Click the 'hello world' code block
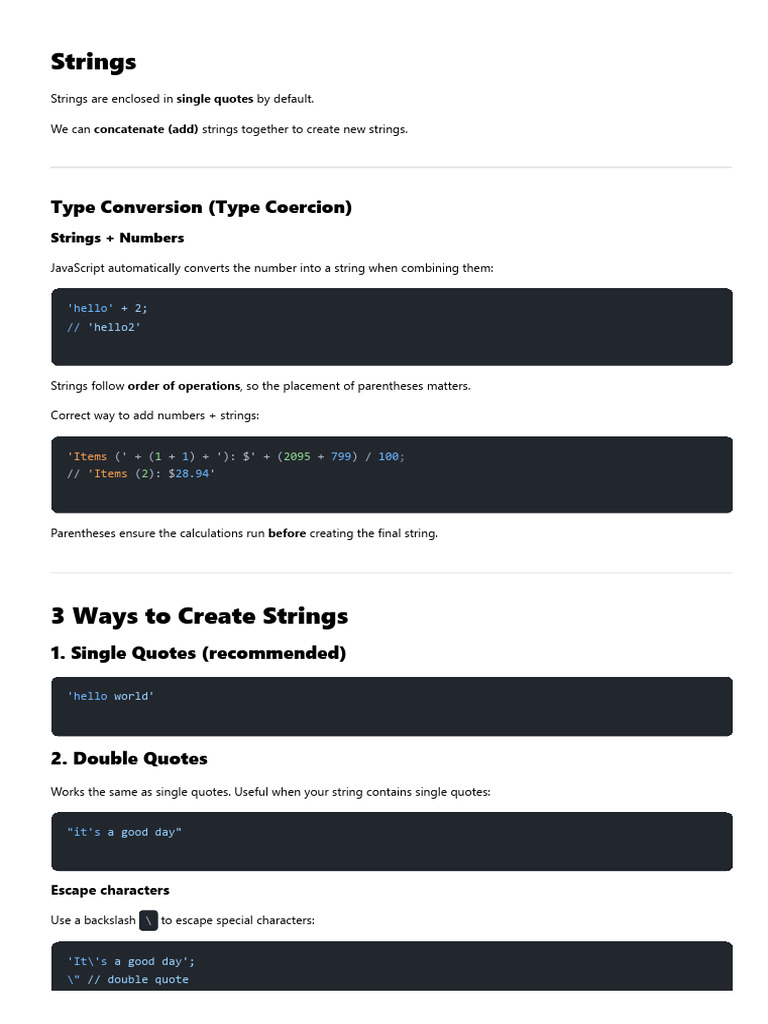The width and height of the screenshot is (768, 1024). pyautogui.click(x=111, y=696)
